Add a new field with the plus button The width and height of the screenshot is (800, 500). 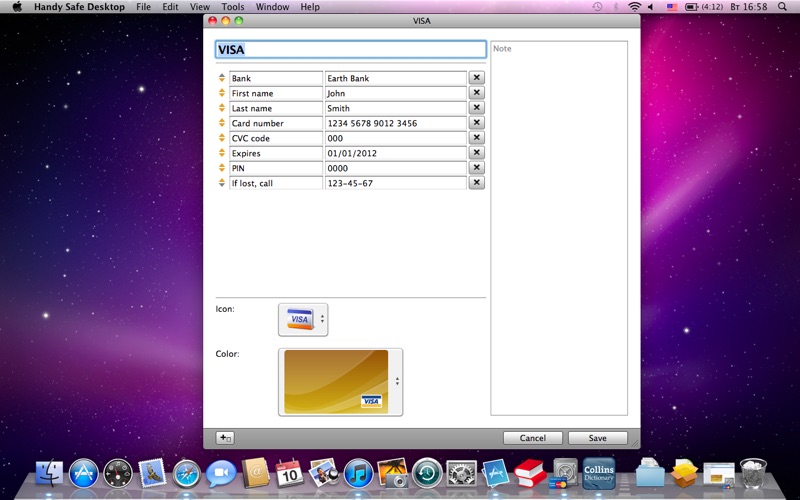point(225,438)
